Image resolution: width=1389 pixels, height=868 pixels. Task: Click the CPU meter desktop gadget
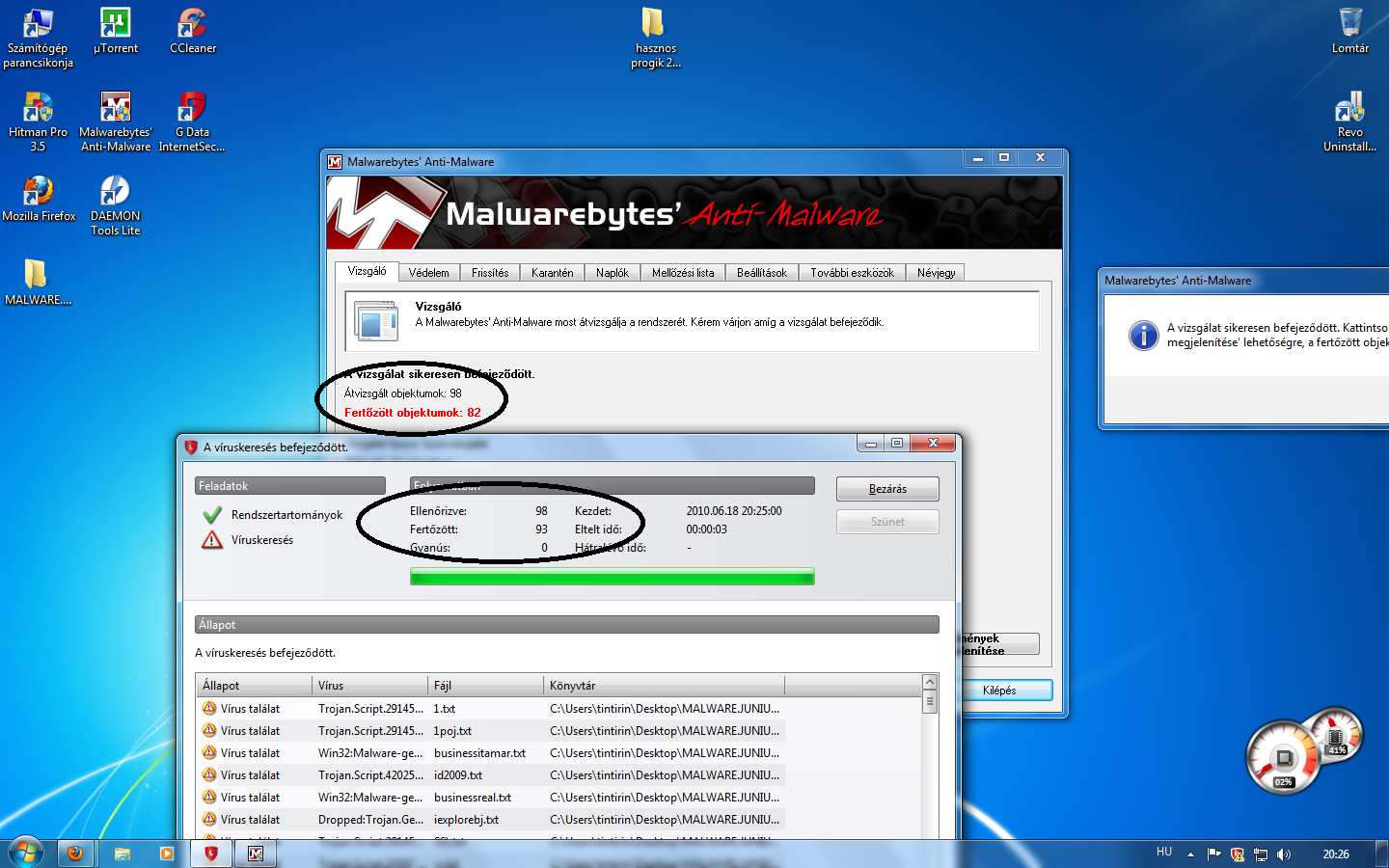1282,757
